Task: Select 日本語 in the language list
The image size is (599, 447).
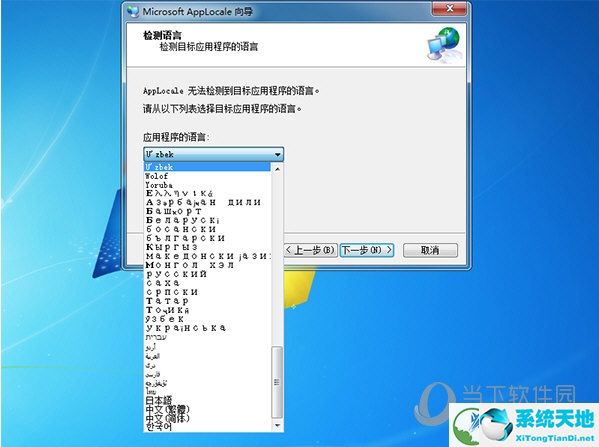Action: click(x=207, y=400)
